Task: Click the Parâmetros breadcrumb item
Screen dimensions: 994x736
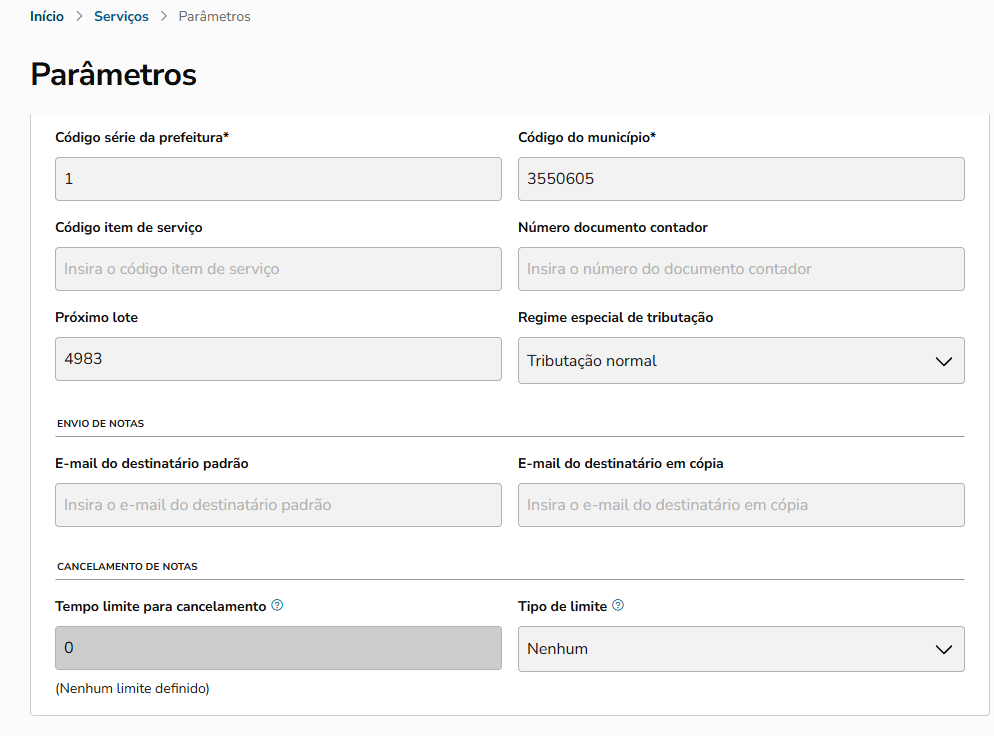Action: [214, 16]
